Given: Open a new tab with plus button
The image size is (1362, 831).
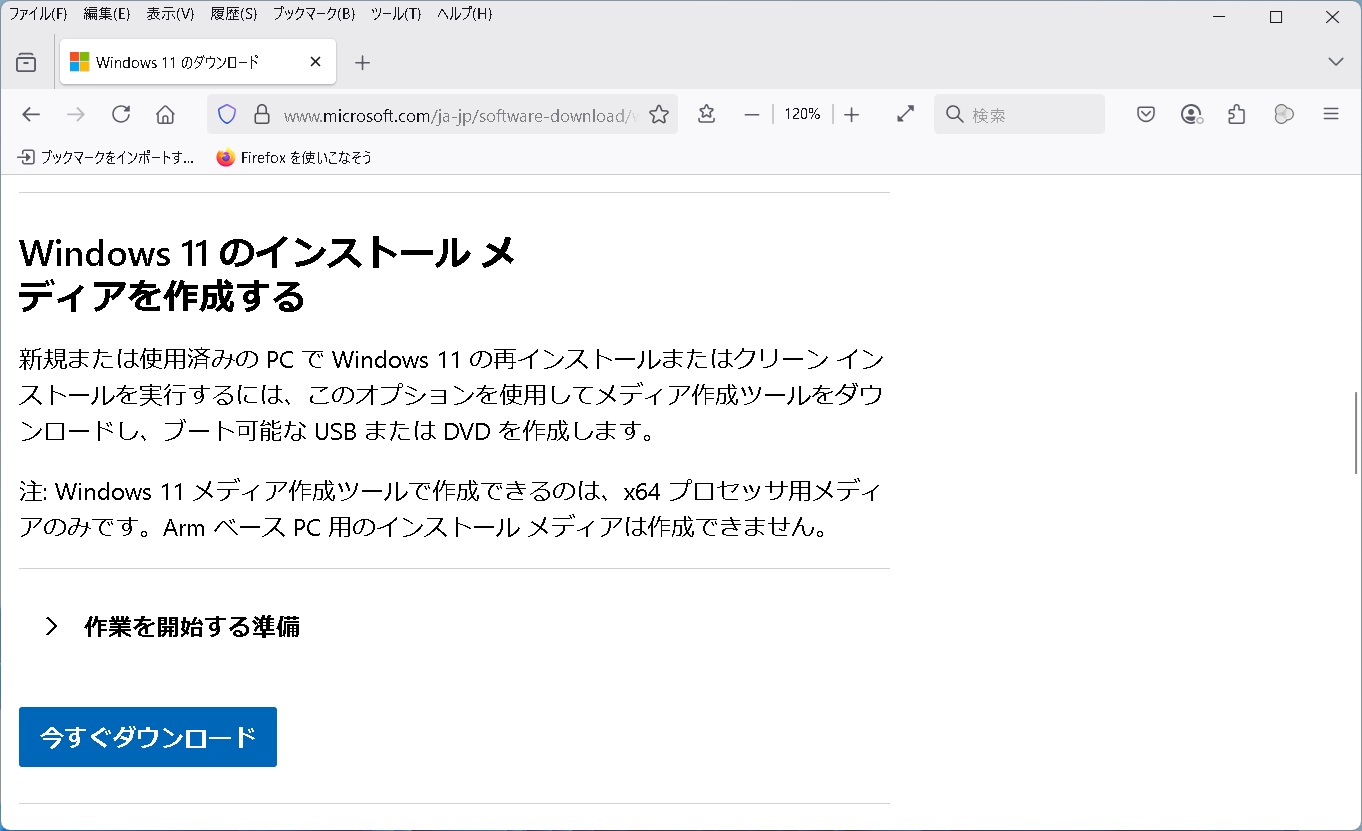Looking at the screenshot, I should click(363, 63).
